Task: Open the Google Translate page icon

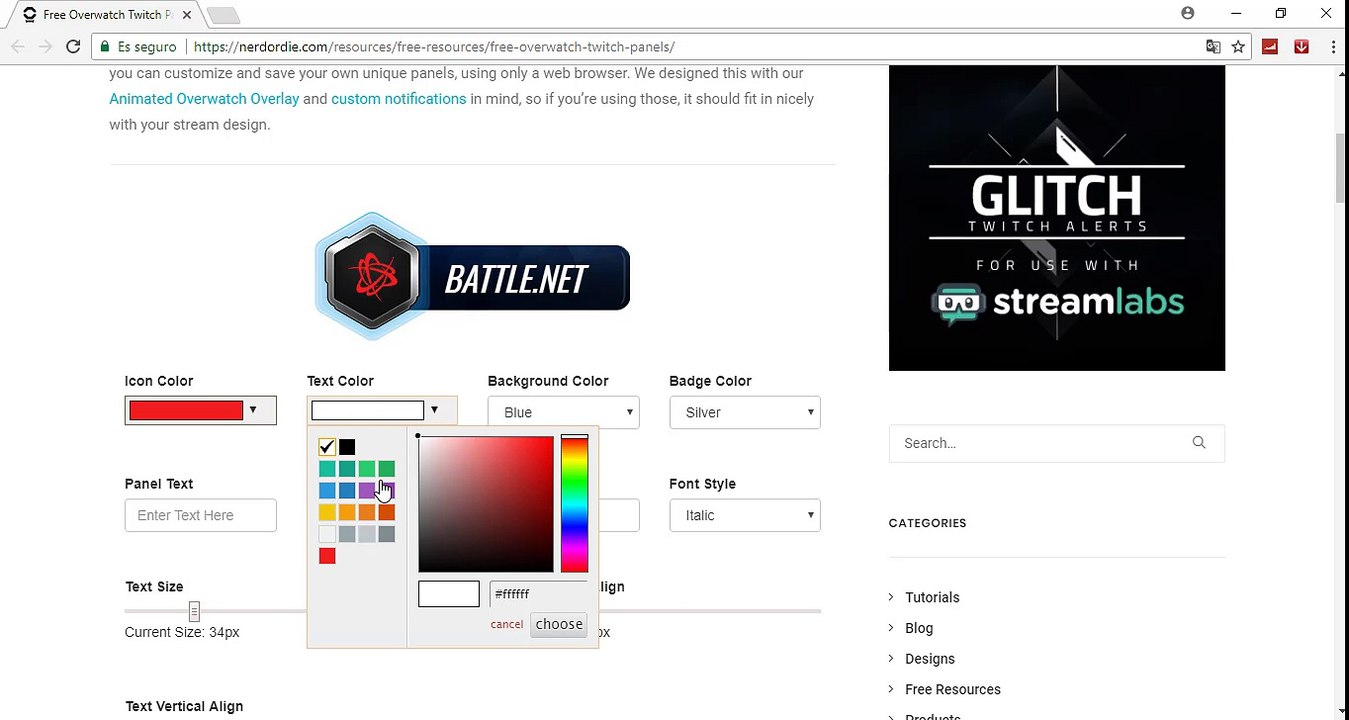Action: 1213,47
